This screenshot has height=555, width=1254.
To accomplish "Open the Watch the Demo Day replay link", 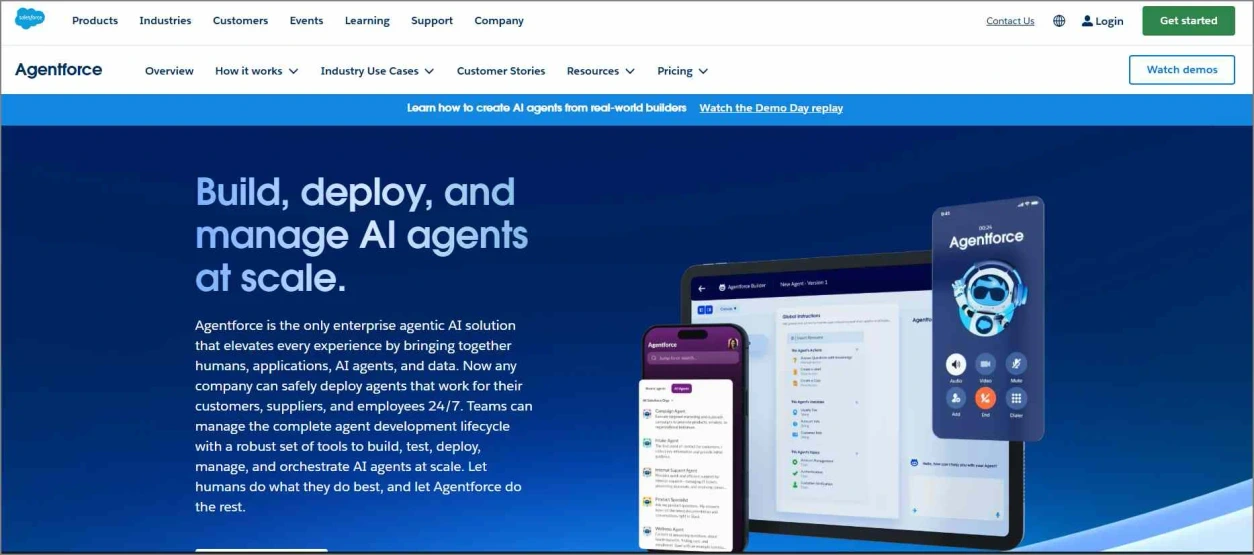I will pos(771,108).
